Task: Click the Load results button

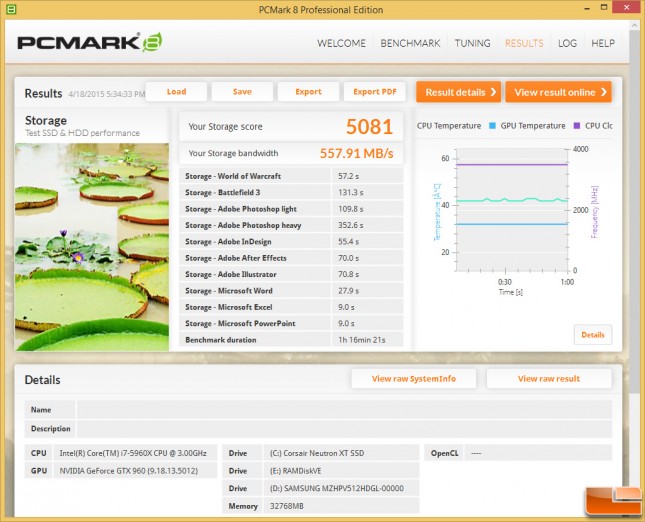Action: tap(176, 92)
